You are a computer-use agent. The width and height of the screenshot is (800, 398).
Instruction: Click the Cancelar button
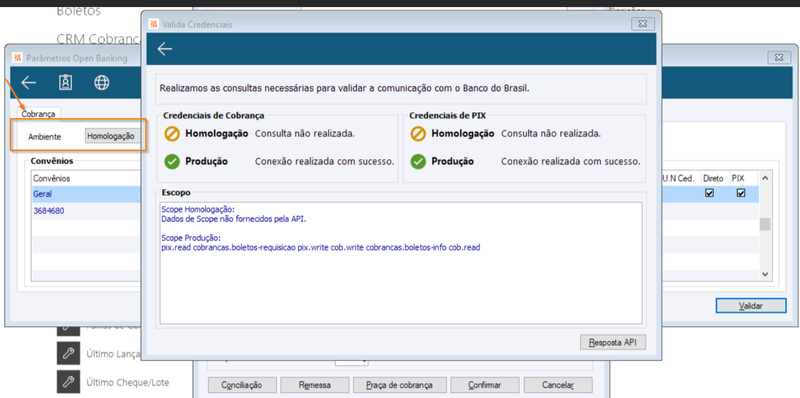(558, 385)
